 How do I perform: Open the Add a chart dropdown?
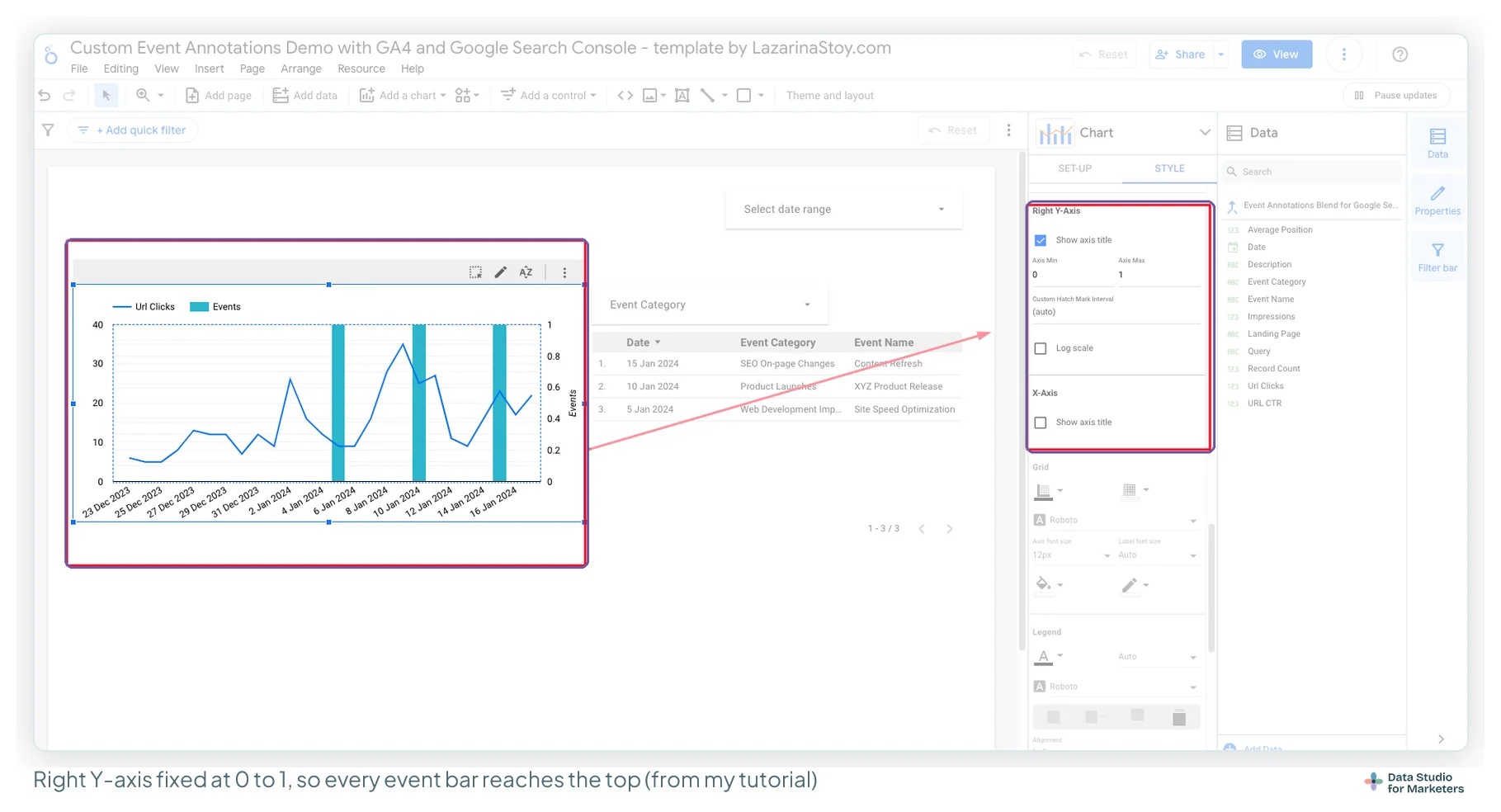[403, 96]
